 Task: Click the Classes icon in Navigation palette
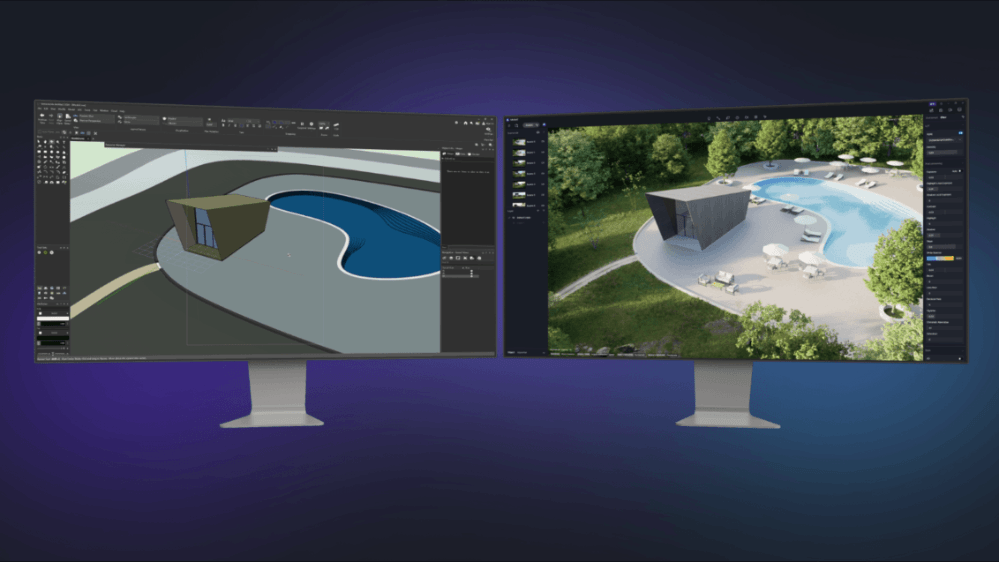click(x=444, y=258)
